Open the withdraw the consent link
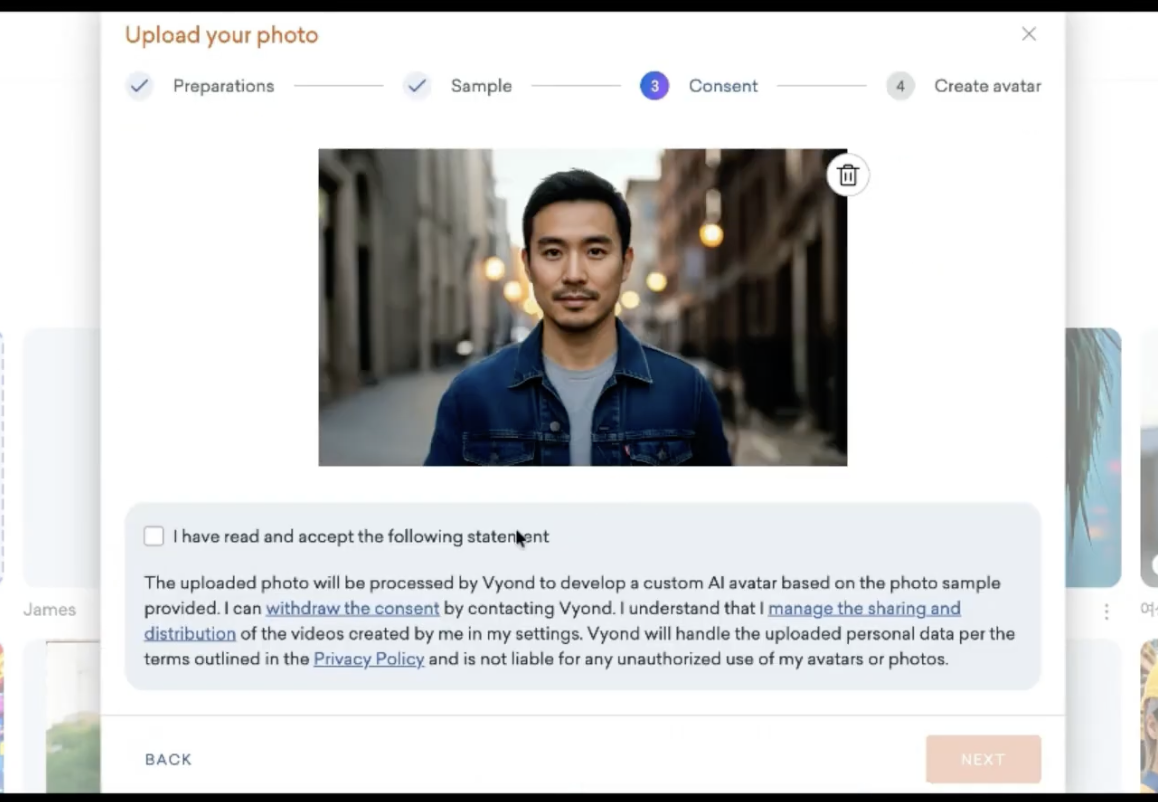Viewport: 1158px width, 802px height. point(352,608)
